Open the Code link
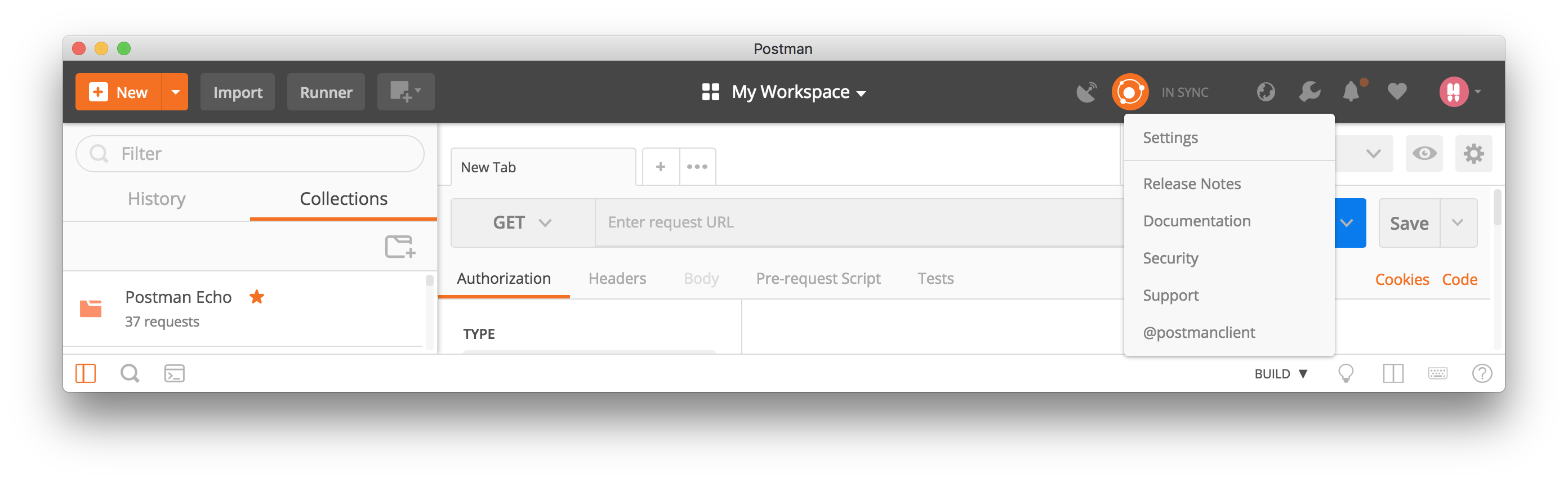This screenshot has height=482, width=1568. pyautogui.click(x=1459, y=279)
